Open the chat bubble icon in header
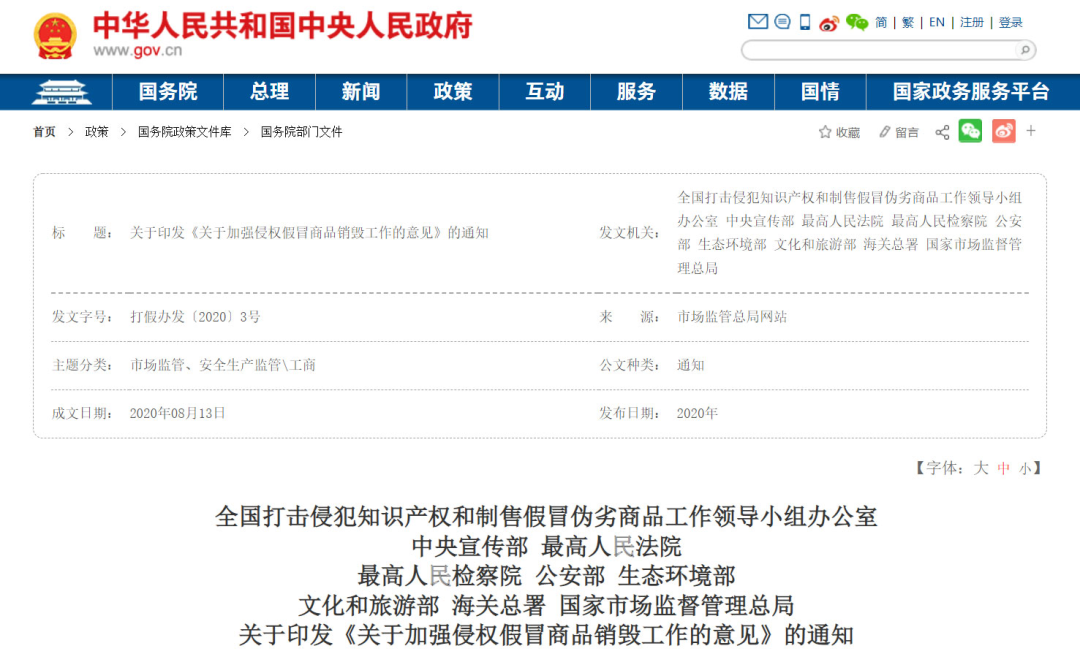Image resolution: width=1080 pixels, height=654 pixels. tap(782, 22)
